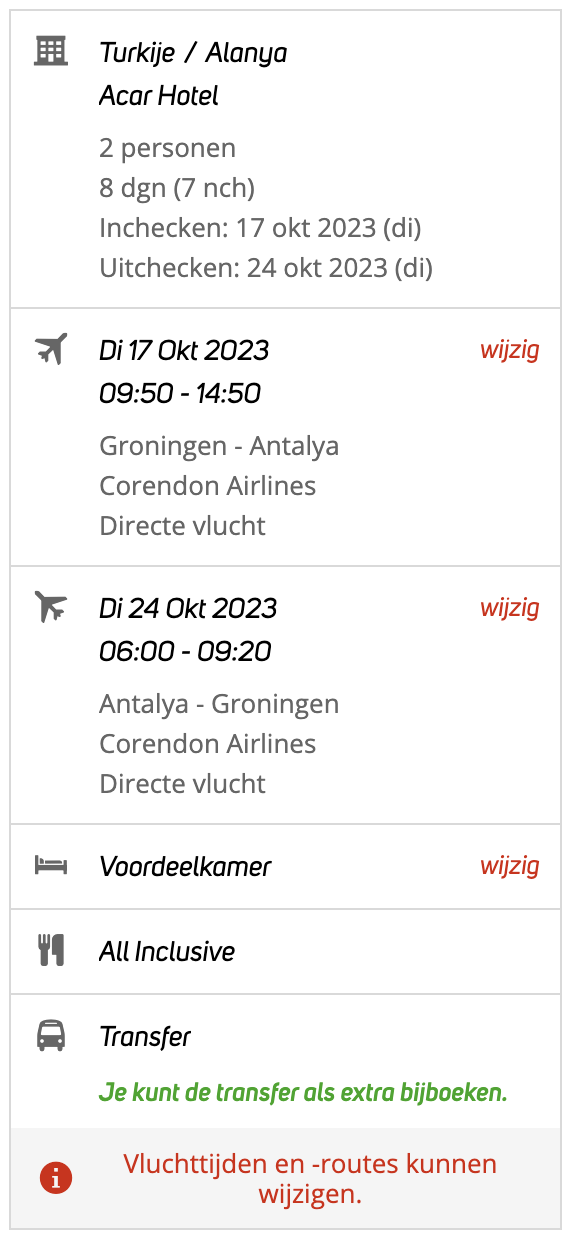578x1242 pixels.
Task: Change the Voordeelkamer room via wijzig
Action: pyautogui.click(x=510, y=866)
